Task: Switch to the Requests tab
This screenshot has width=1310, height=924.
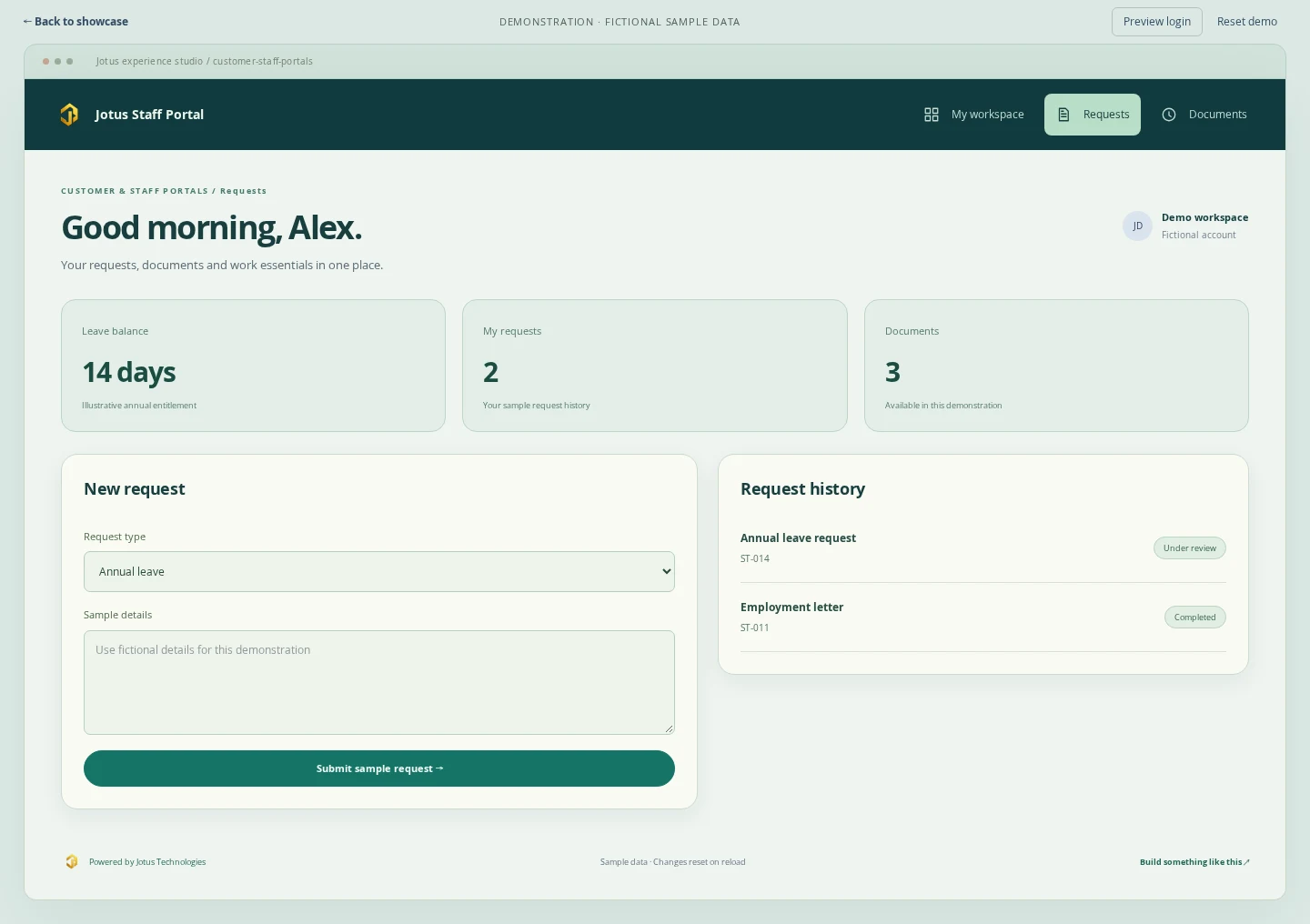Action: (x=1093, y=115)
